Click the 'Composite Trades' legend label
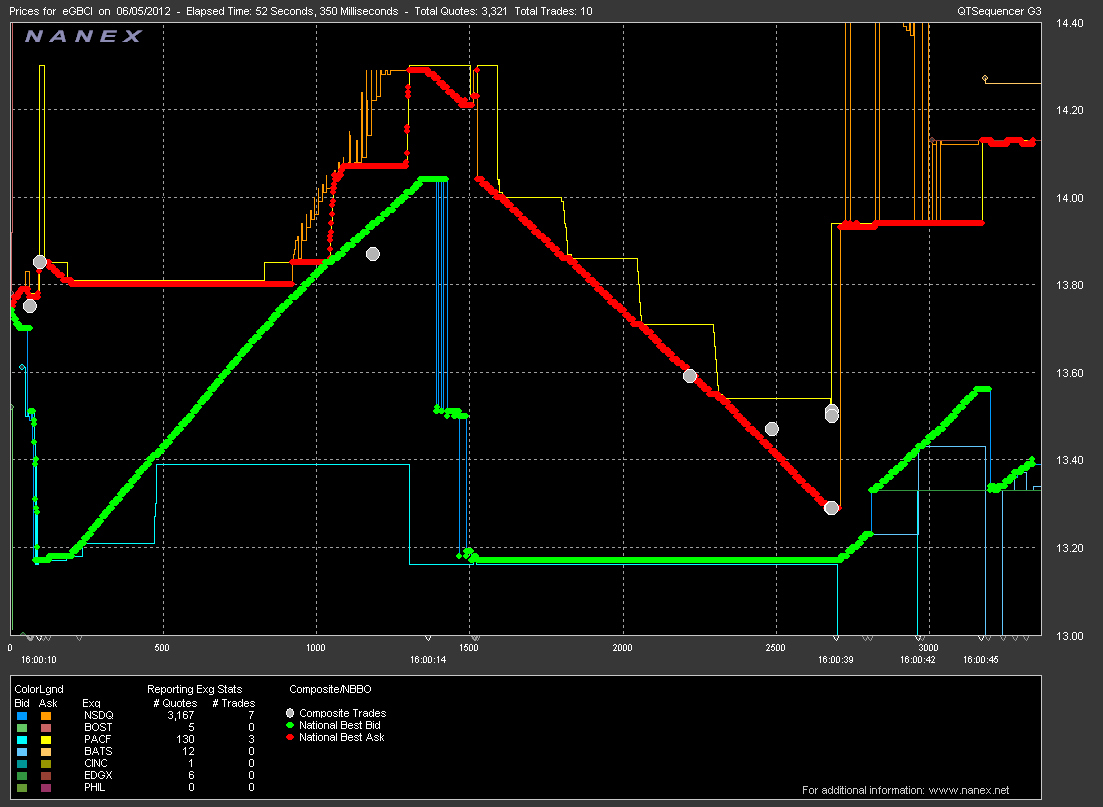This screenshot has height=807, width=1103. point(343,713)
